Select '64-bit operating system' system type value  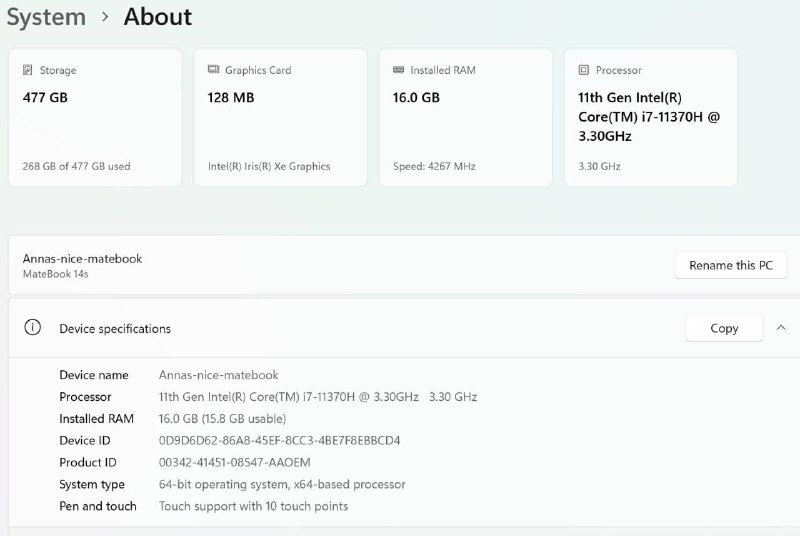coord(282,484)
